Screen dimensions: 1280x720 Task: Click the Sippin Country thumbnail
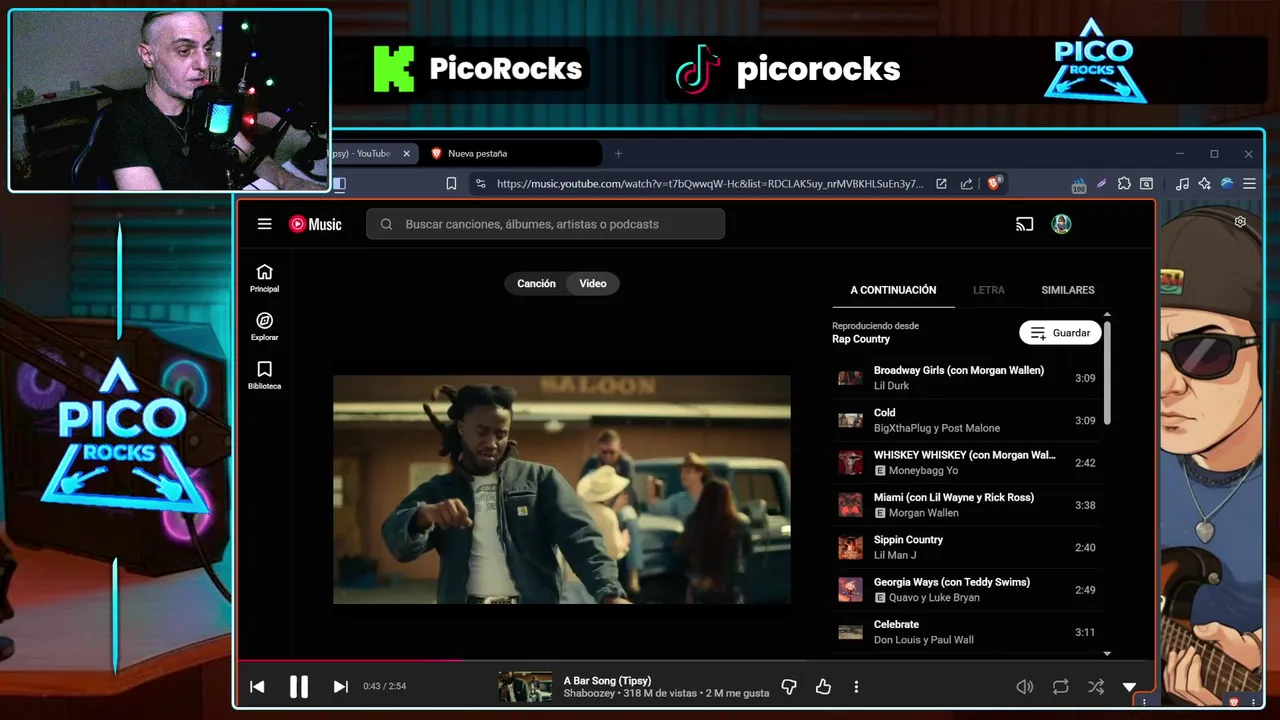click(x=850, y=547)
